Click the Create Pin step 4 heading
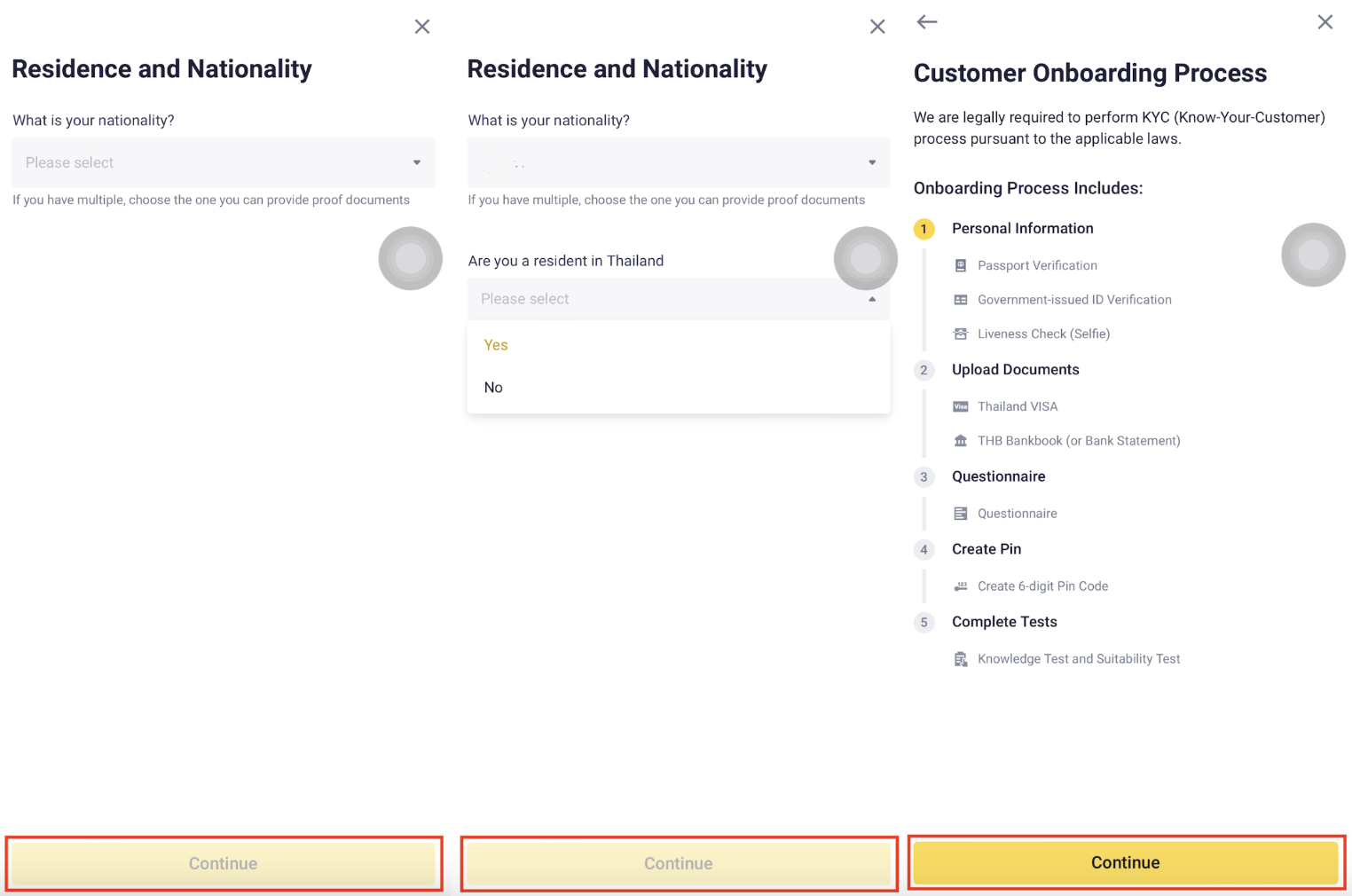This screenshot has width=1352, height=896. 986,549
